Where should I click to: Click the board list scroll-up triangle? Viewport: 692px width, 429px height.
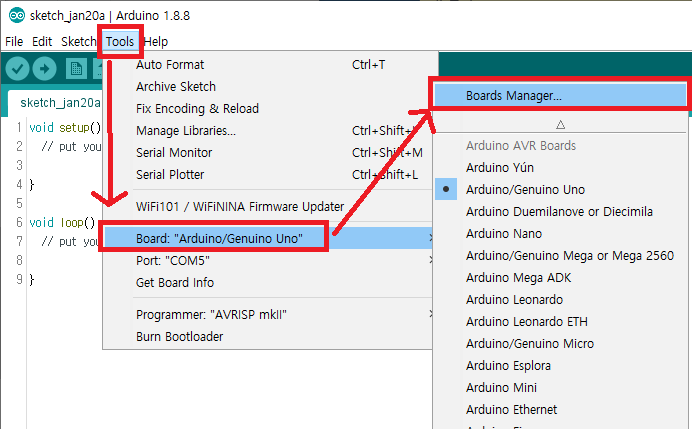[x=560, y=124]
